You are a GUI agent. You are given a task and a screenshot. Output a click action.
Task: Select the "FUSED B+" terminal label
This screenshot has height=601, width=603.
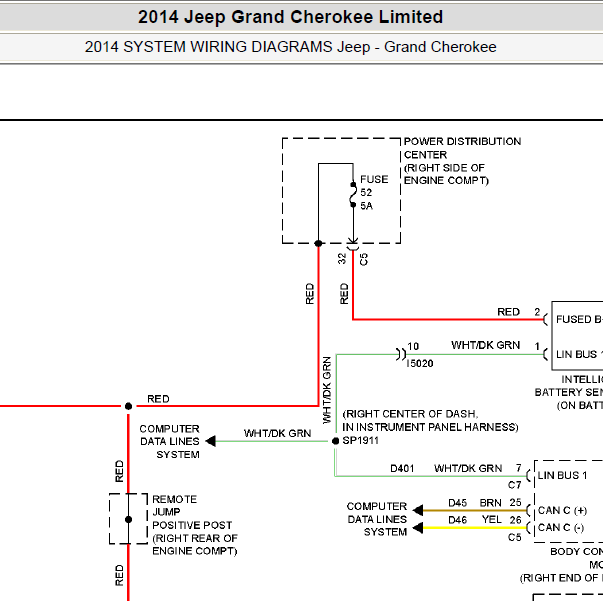(579, 320)
